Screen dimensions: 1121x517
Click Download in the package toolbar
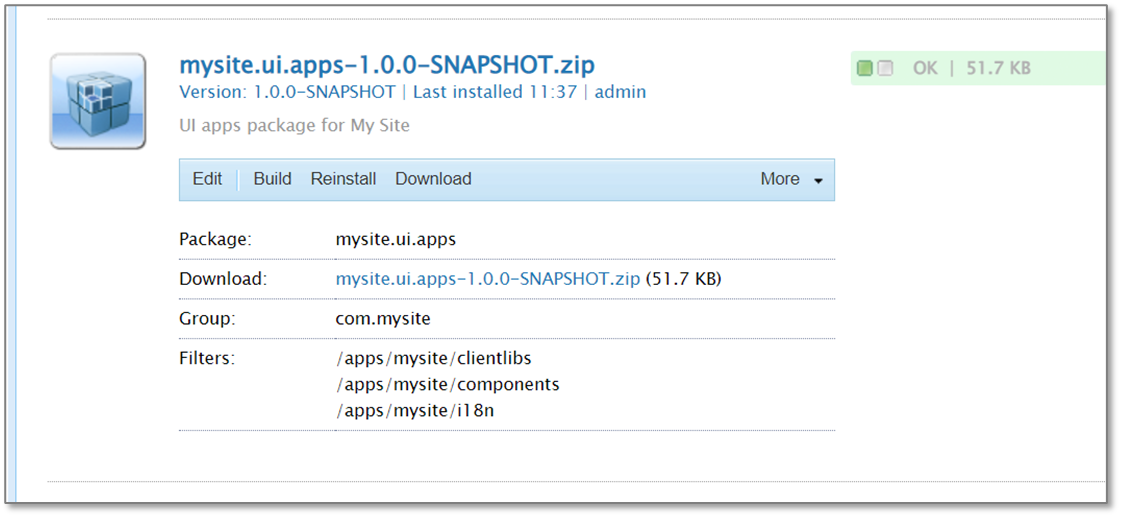coord(433,179)
